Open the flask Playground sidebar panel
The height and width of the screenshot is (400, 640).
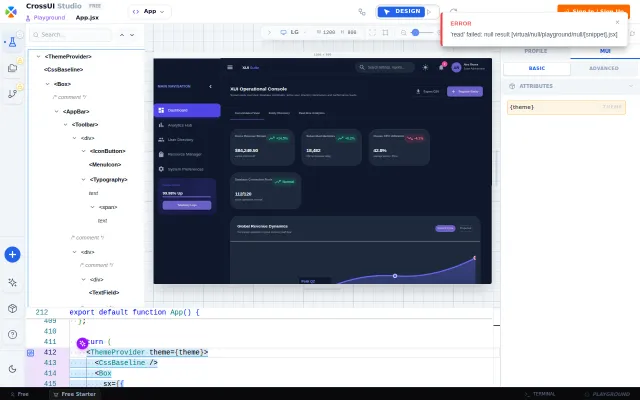coord(13,42)
